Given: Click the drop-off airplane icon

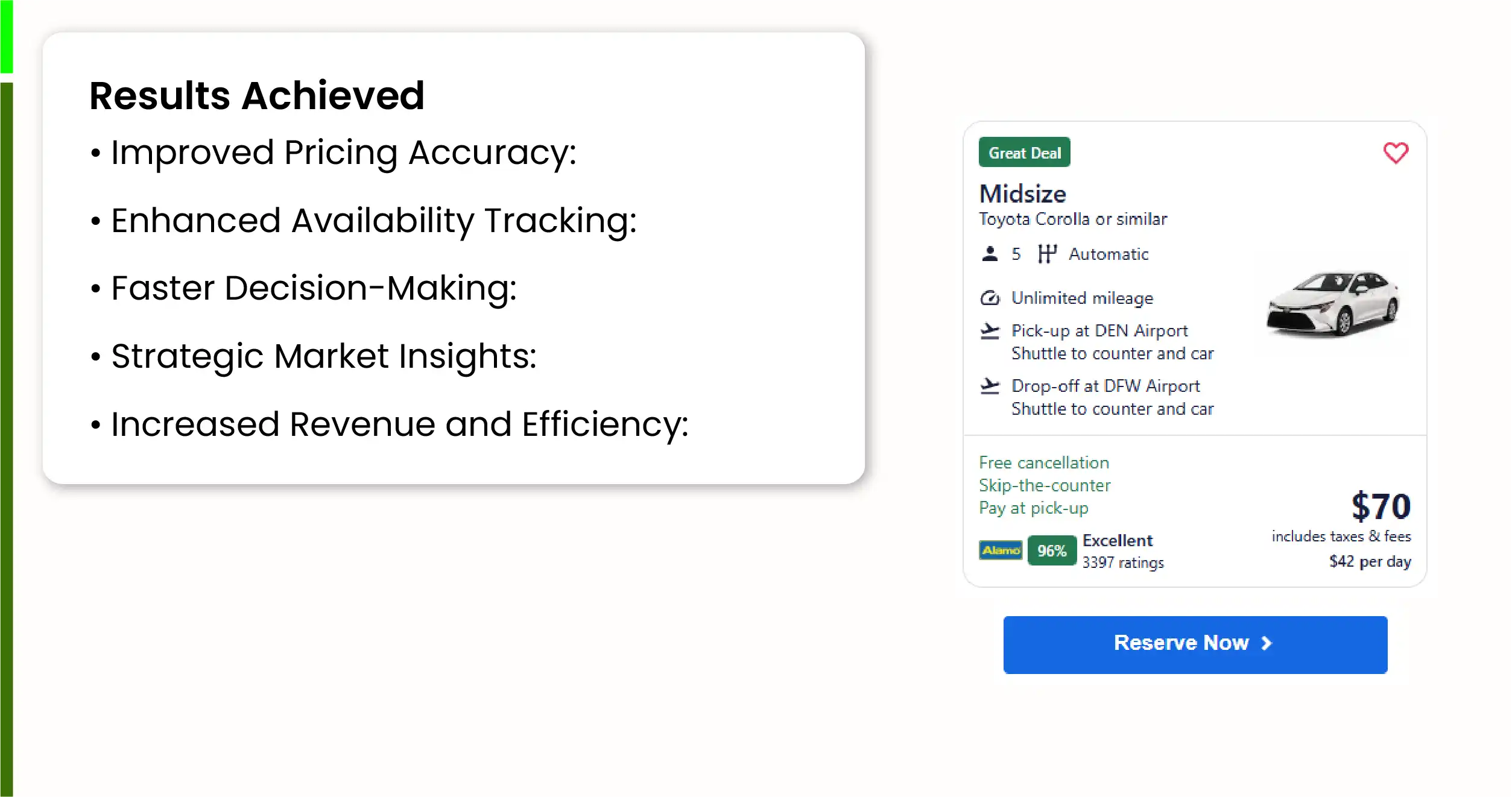Looking at the screenshot, I should pyautogui.click(x=990, y=386).
